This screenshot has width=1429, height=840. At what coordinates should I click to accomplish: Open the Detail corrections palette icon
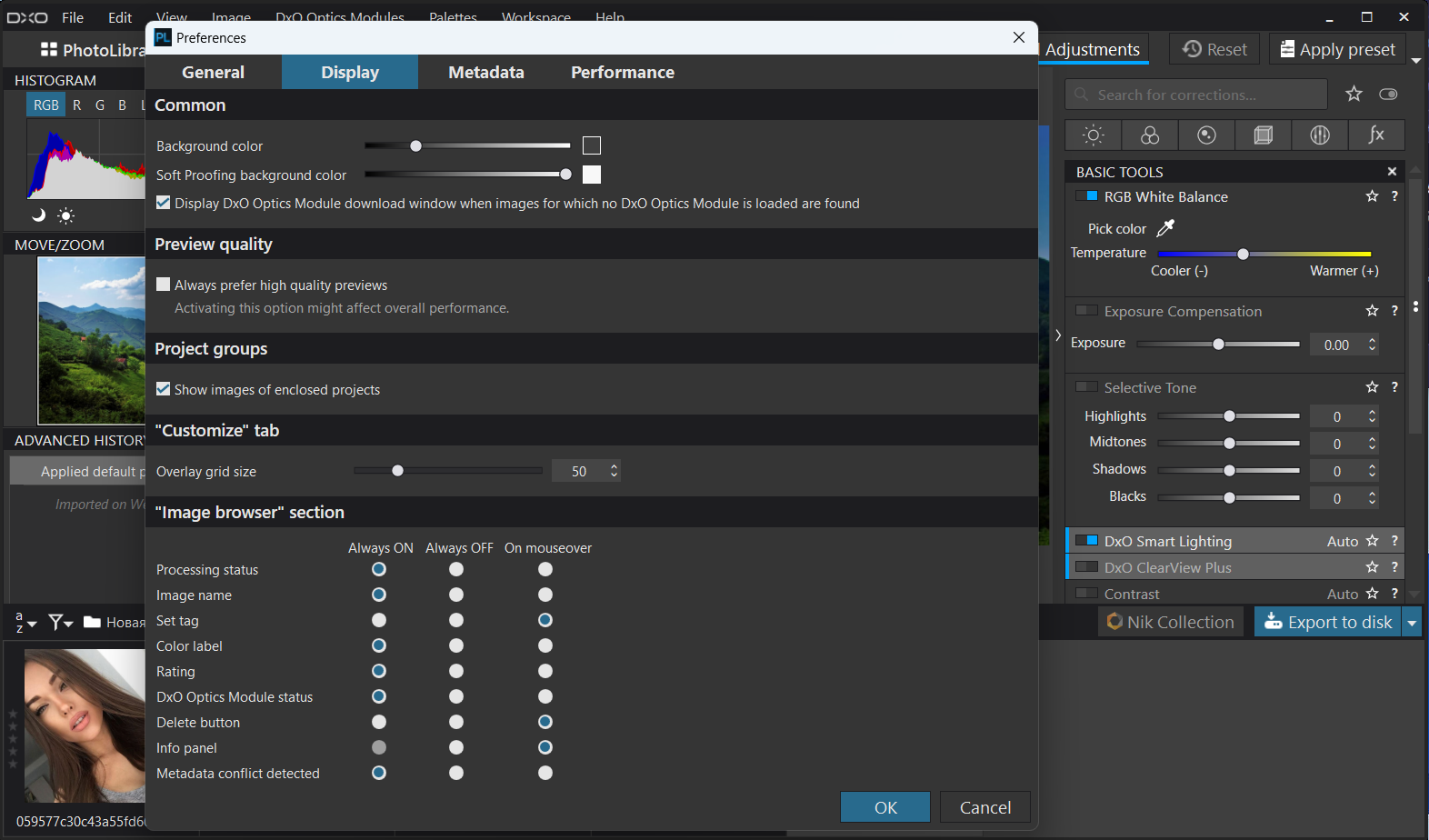1206,135
